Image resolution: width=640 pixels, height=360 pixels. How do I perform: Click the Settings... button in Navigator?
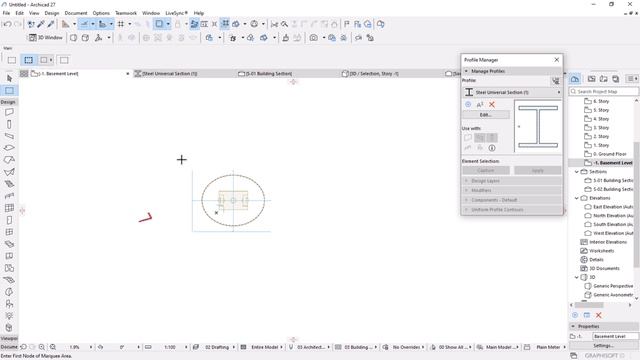[604, 345]
